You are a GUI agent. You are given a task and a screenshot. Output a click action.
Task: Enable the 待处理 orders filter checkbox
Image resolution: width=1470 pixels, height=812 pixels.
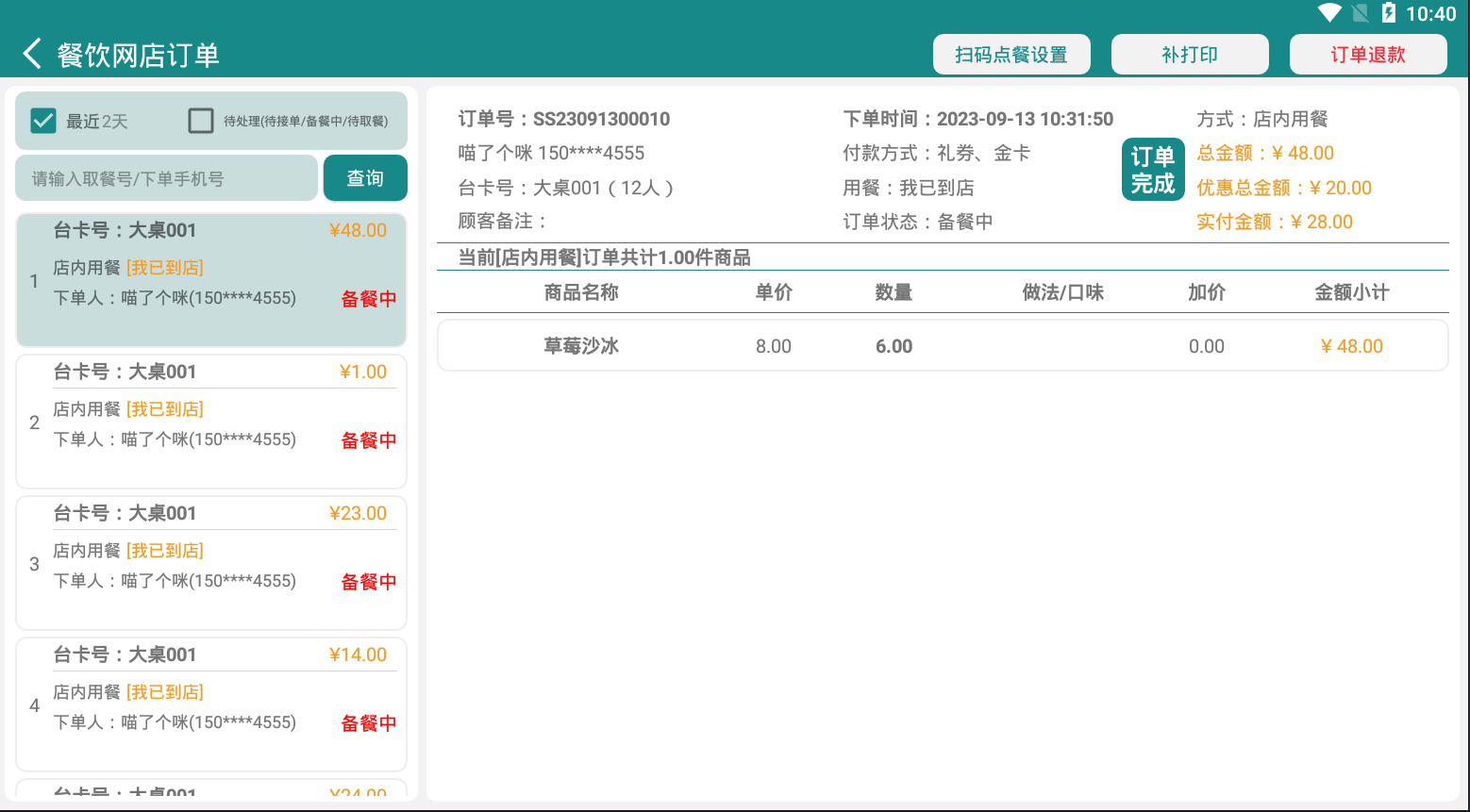(201, 121)
